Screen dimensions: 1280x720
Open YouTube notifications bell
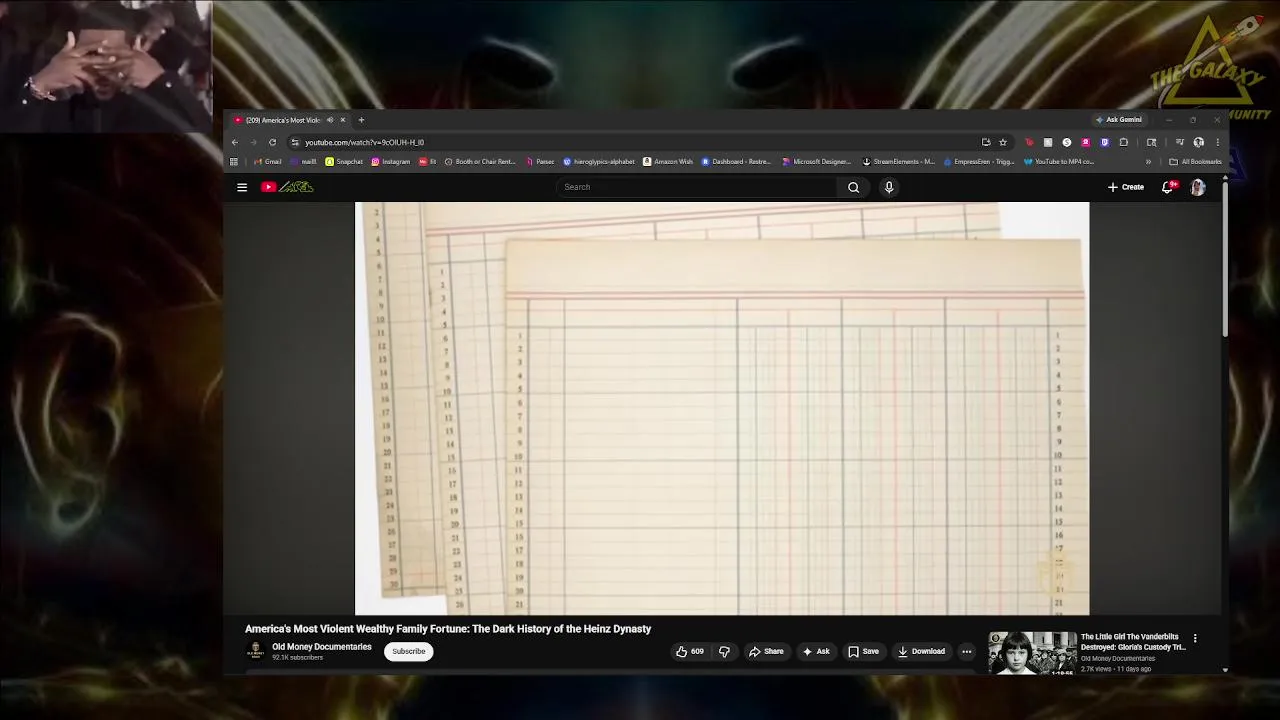(1168, 187)
